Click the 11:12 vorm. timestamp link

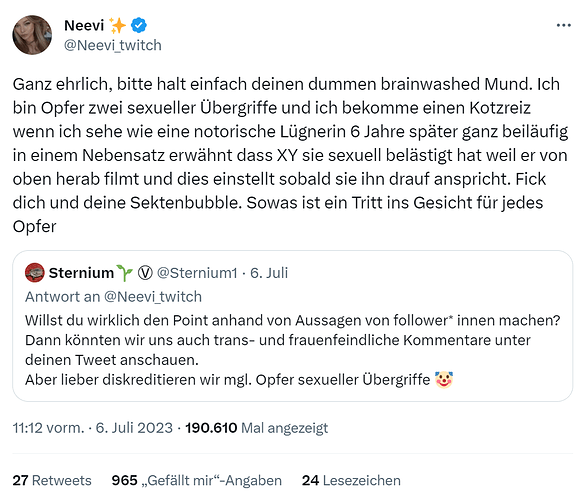coord(48,428)
